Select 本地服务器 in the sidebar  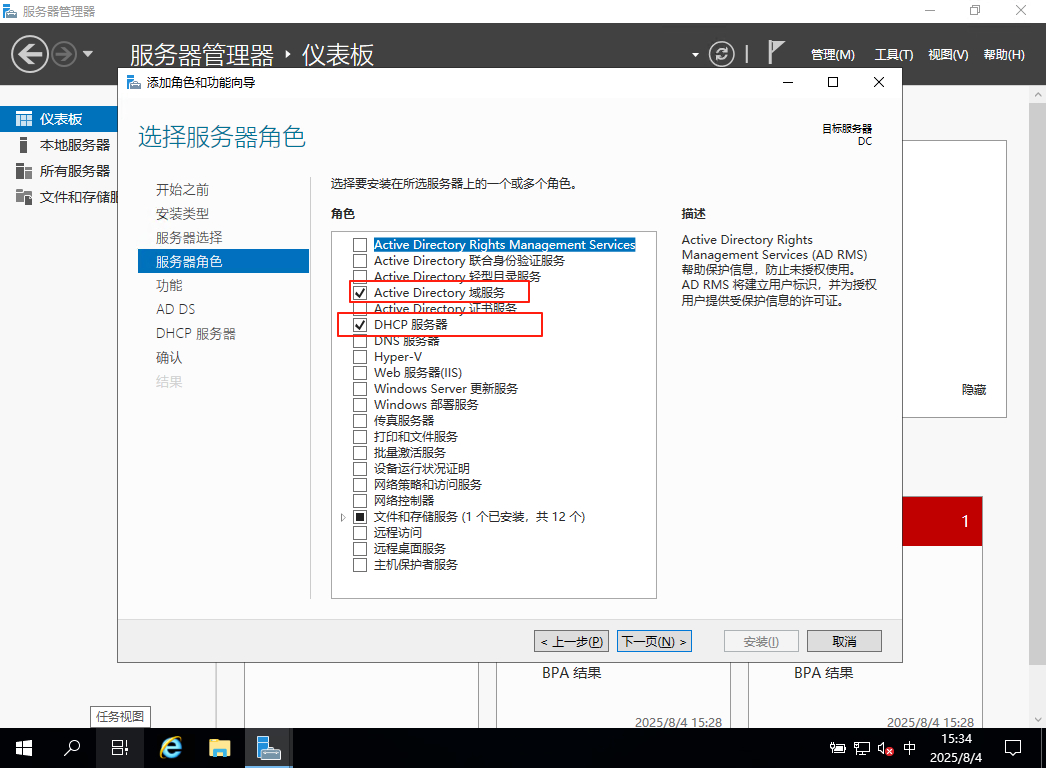coord(59,145)
